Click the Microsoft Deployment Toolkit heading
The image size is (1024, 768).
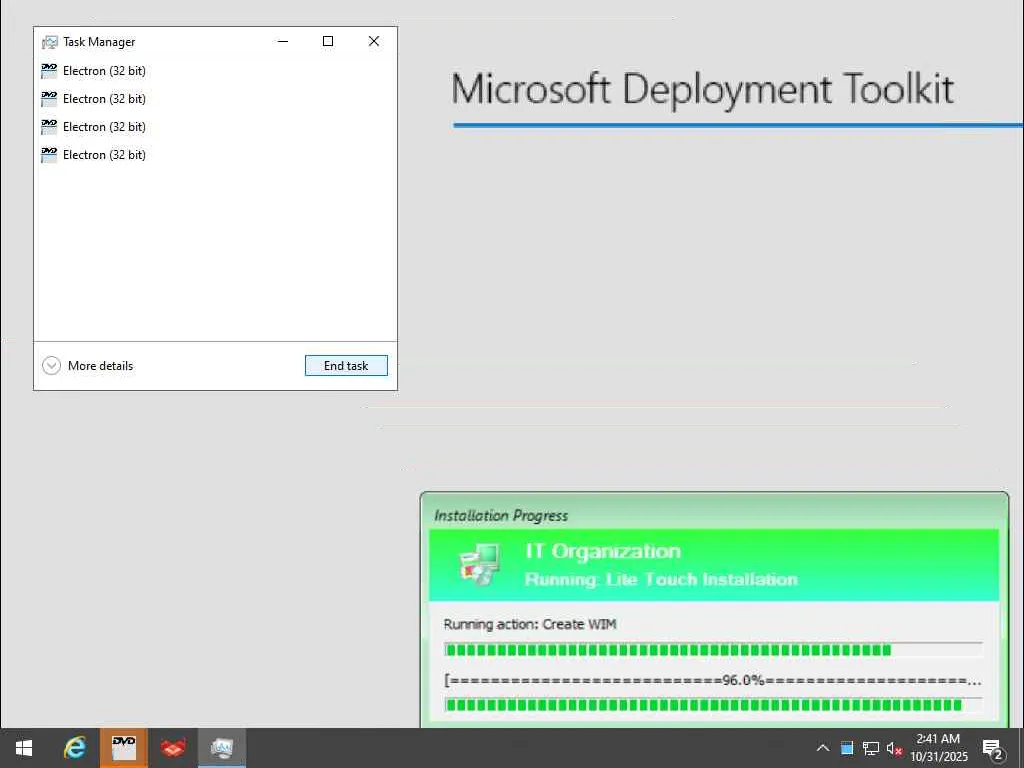pyautogui.click(x=703, y=89)
